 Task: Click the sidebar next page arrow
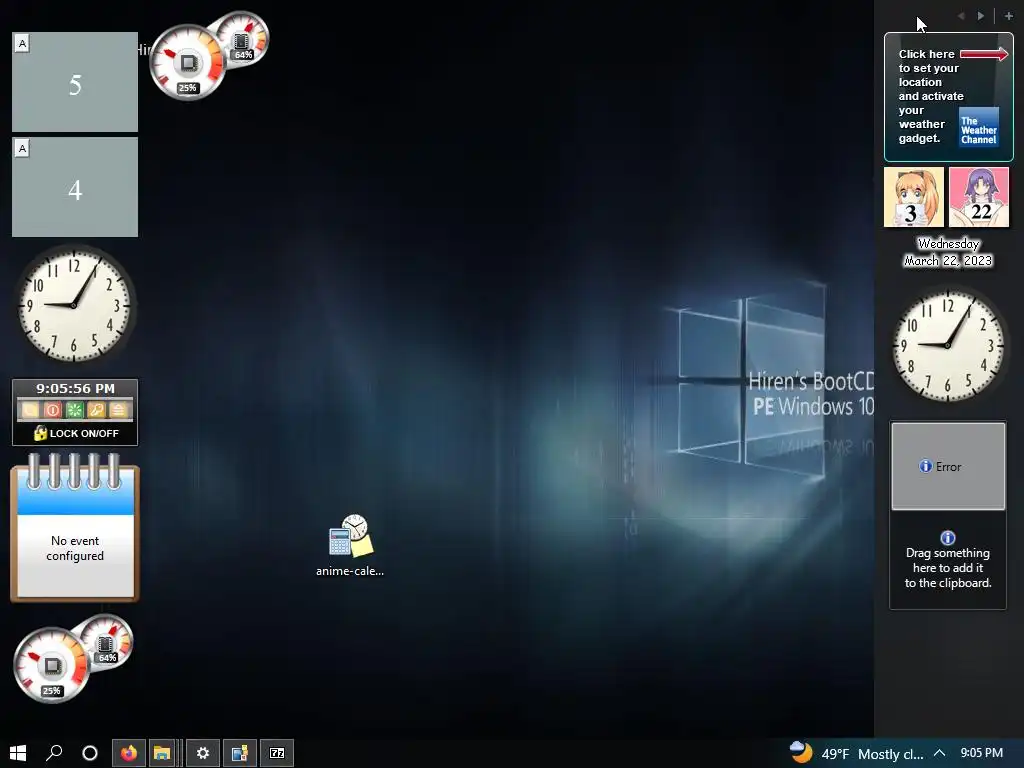point(981,16)
